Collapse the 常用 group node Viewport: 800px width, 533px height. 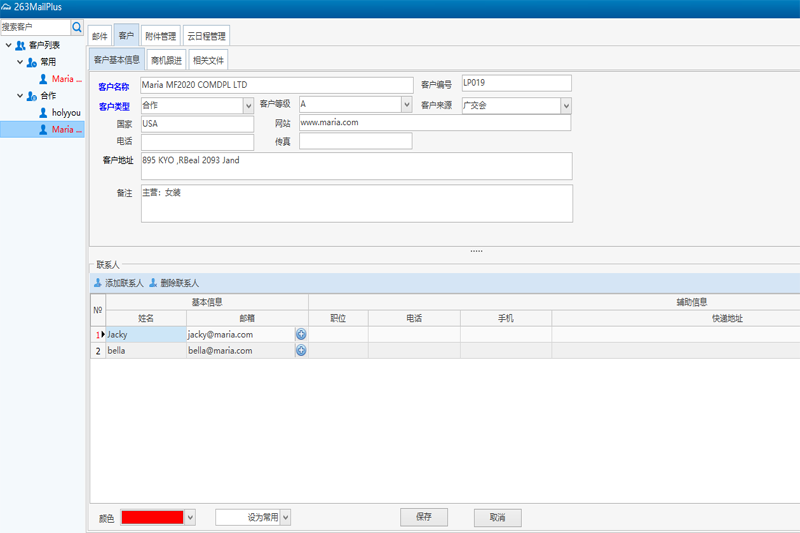pos(20,62)
